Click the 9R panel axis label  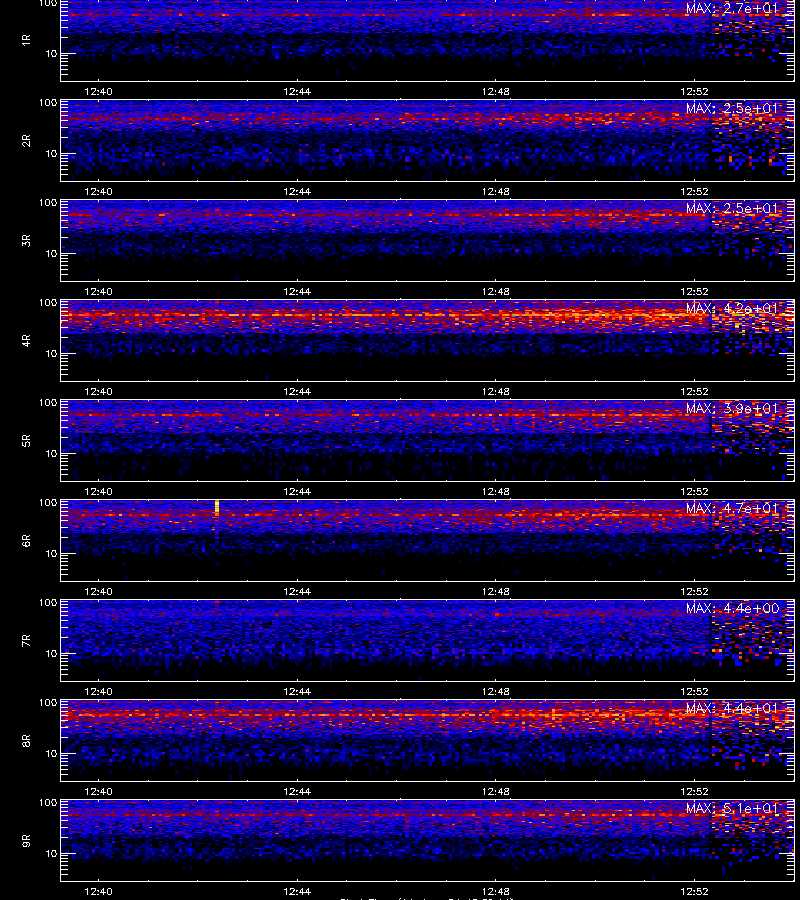pyautogui.click(x=26, y=841)
